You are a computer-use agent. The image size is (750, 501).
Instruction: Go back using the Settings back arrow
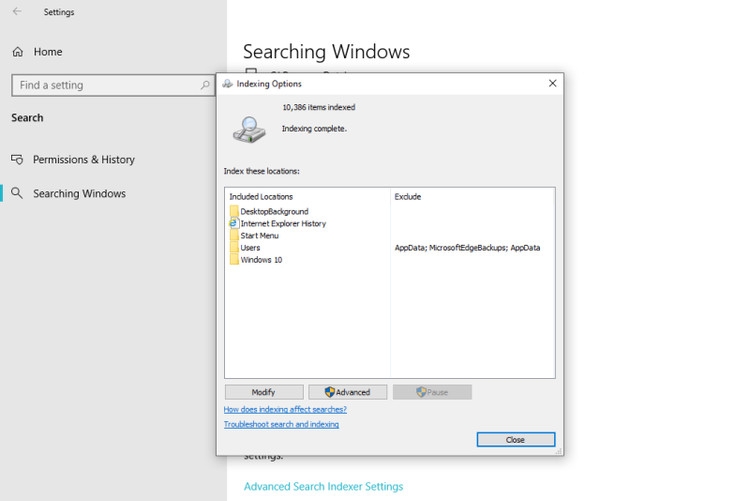pos(17,11)
